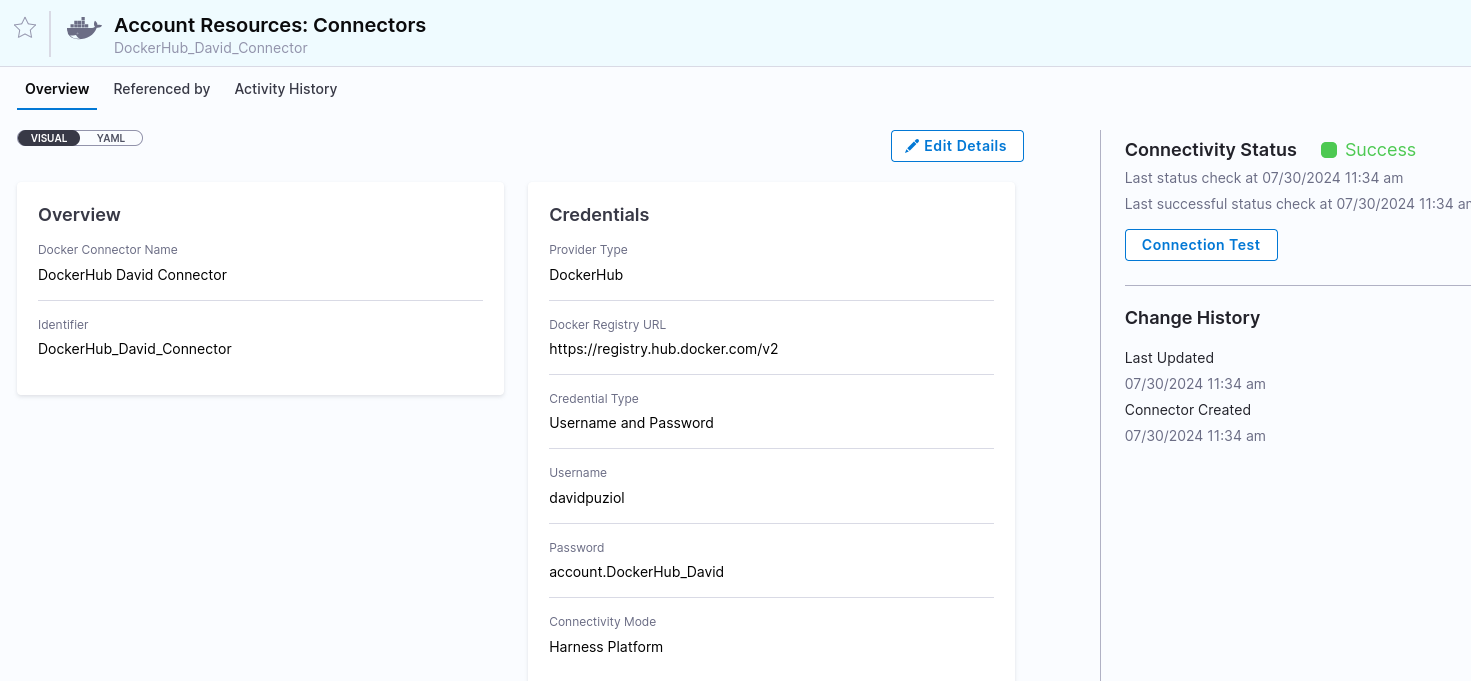This screenshot has height=681, width=1471.
Task: Click the DockerHub David Connector name value
Action: pos(132,275)
